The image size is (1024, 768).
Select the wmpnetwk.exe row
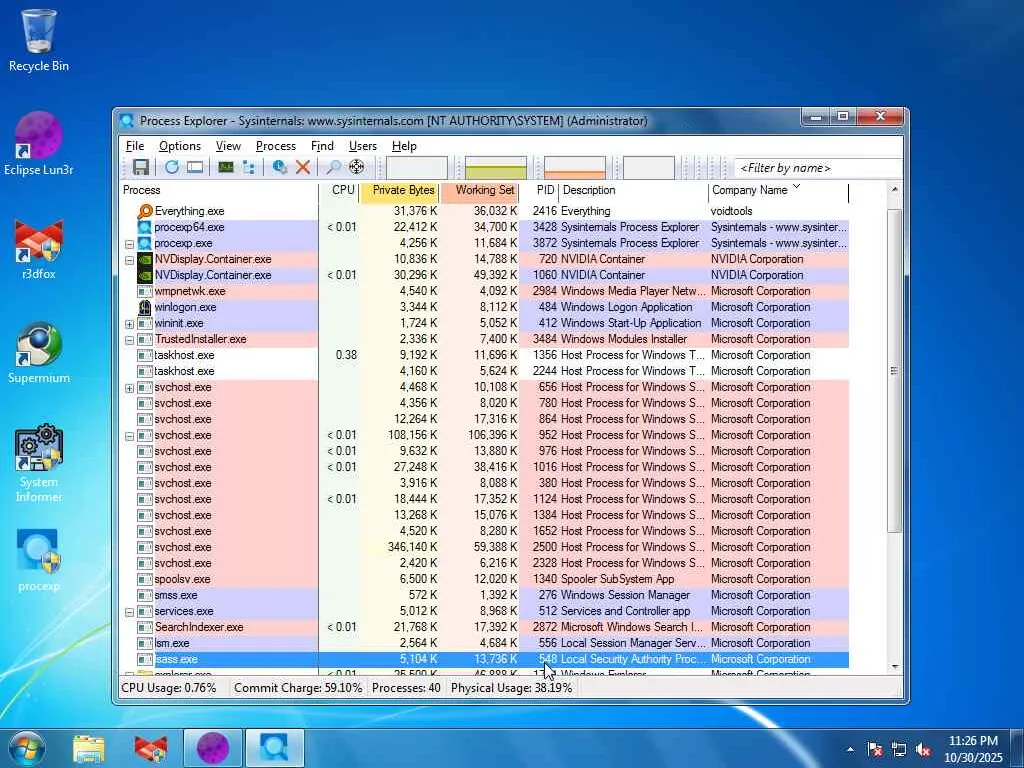(x=485, y=291)
